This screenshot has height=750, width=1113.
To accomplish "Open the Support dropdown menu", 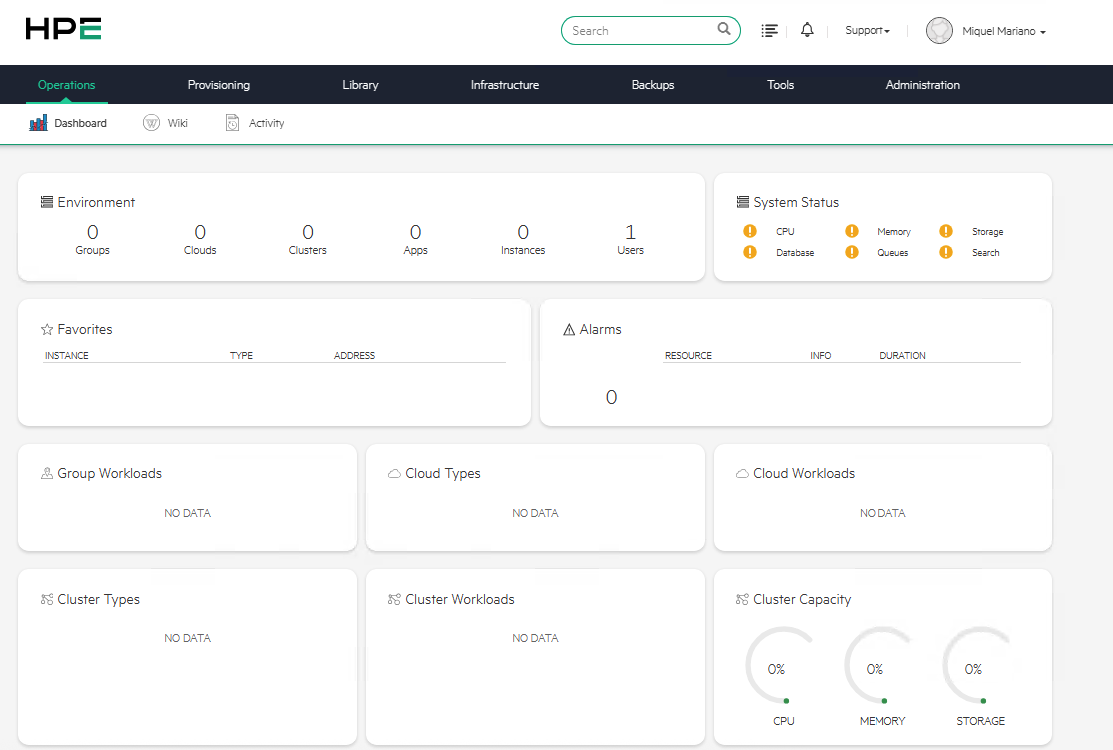I will point(867,30).
